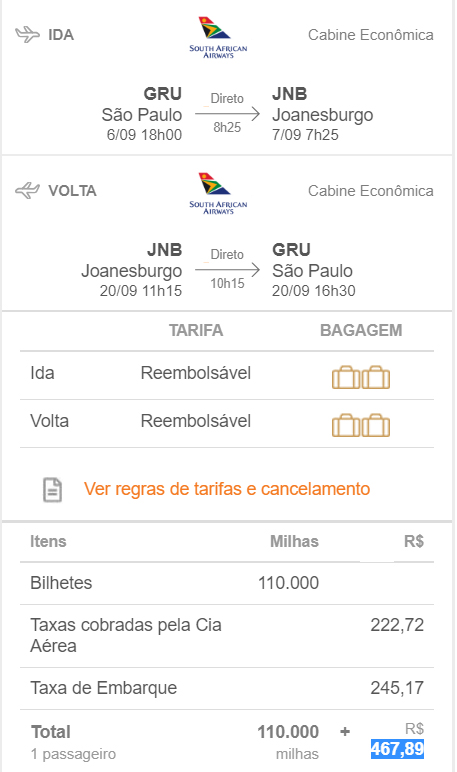The image size is (457, 772).
Task: Click the direct flight arrow on the GRU to JNB leg
Action: (227, 114)
